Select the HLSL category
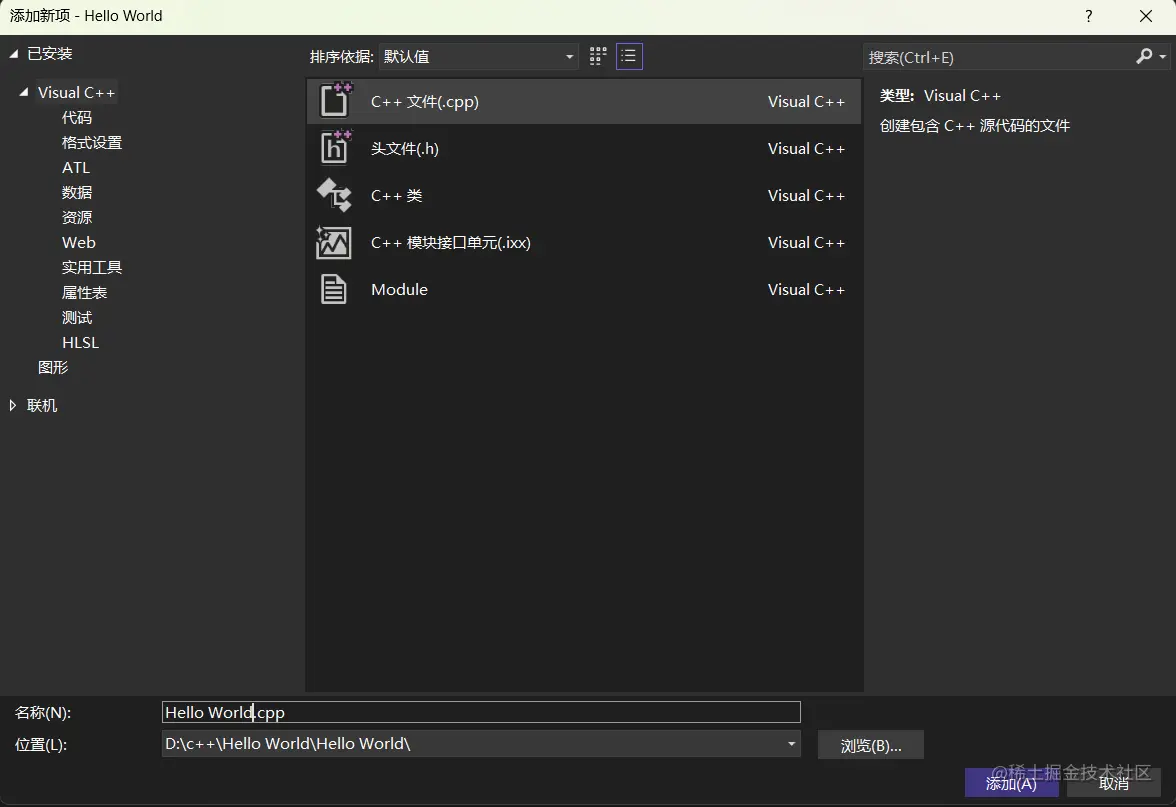Screen dimensions: 1176x807 pyautogui.click(x=80, y=343)
